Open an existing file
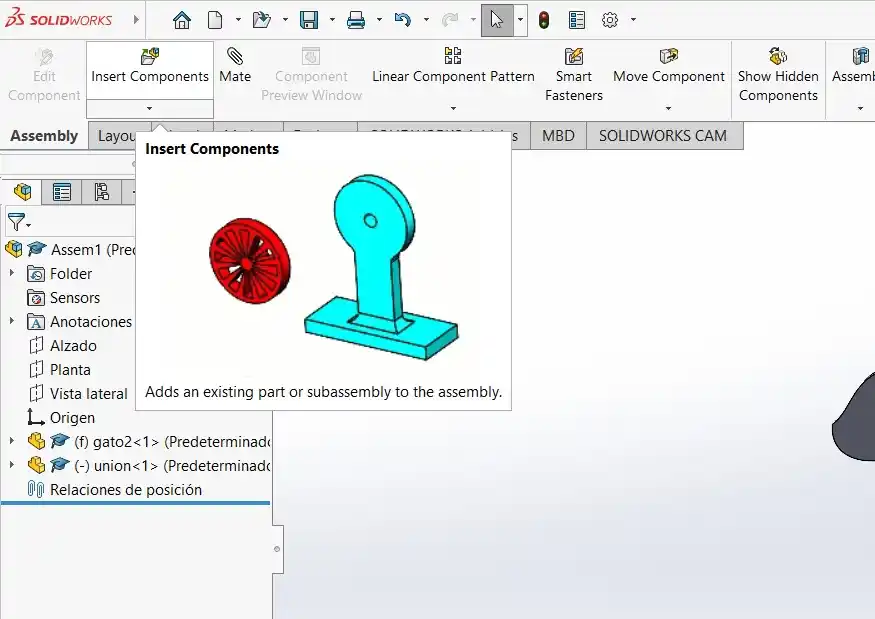This screenshot has width=875, height=619. click(261, 20)
